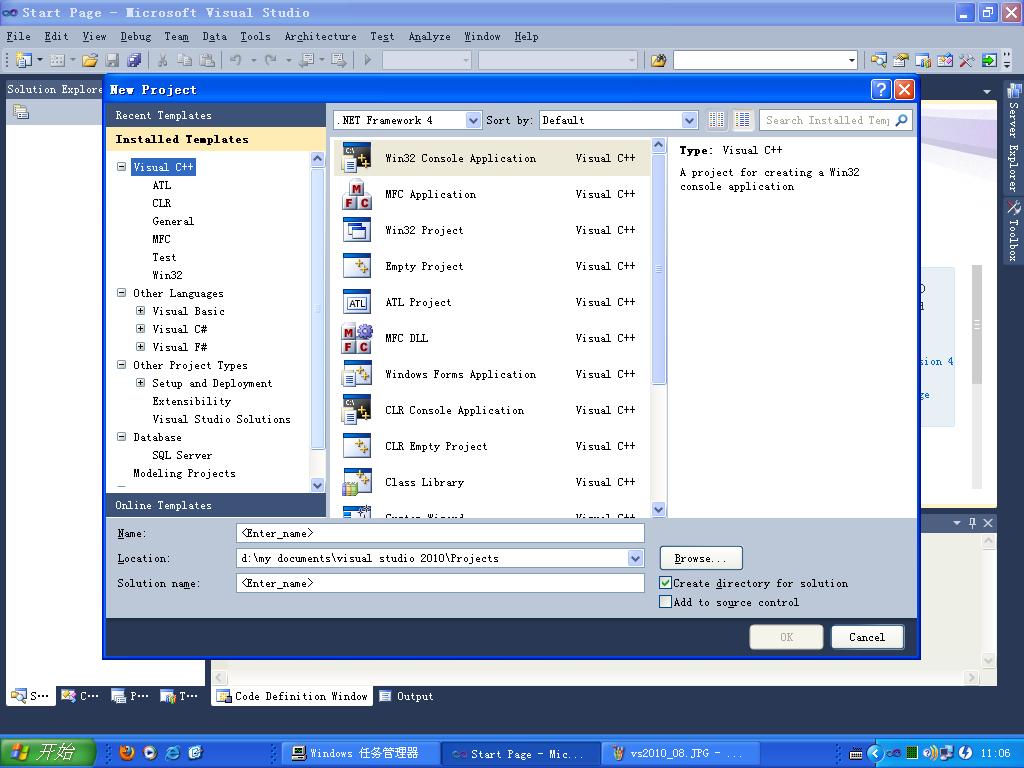Screen dimensions: 1024x768
Task: Open the Recent Templates section
Action: [216, 115]
